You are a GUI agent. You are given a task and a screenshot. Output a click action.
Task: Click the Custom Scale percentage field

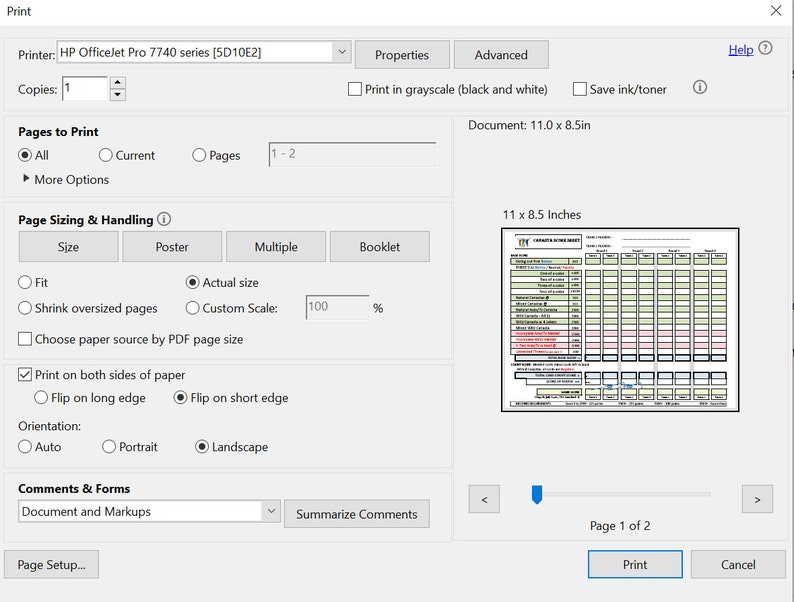pos(338,307)
